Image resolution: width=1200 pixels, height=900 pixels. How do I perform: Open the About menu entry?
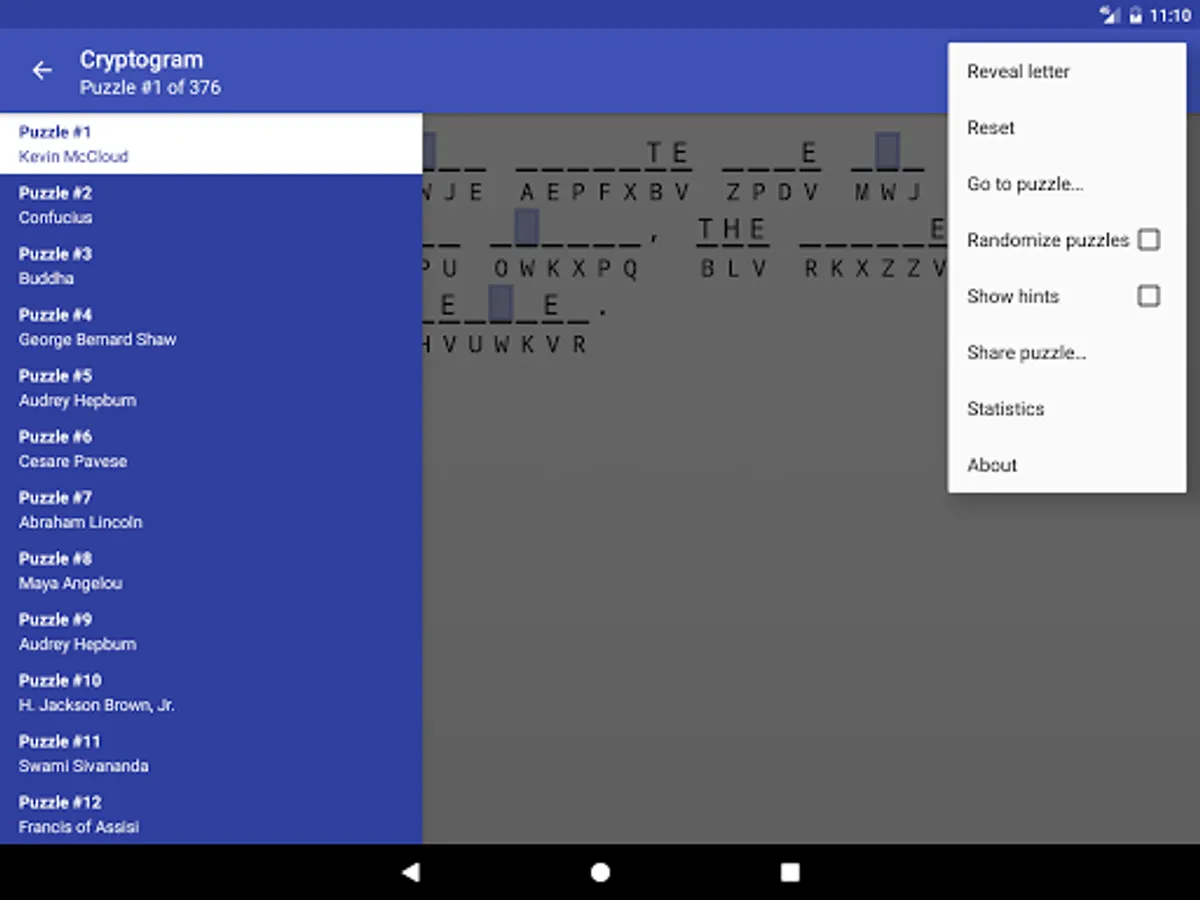point(1067,464)
